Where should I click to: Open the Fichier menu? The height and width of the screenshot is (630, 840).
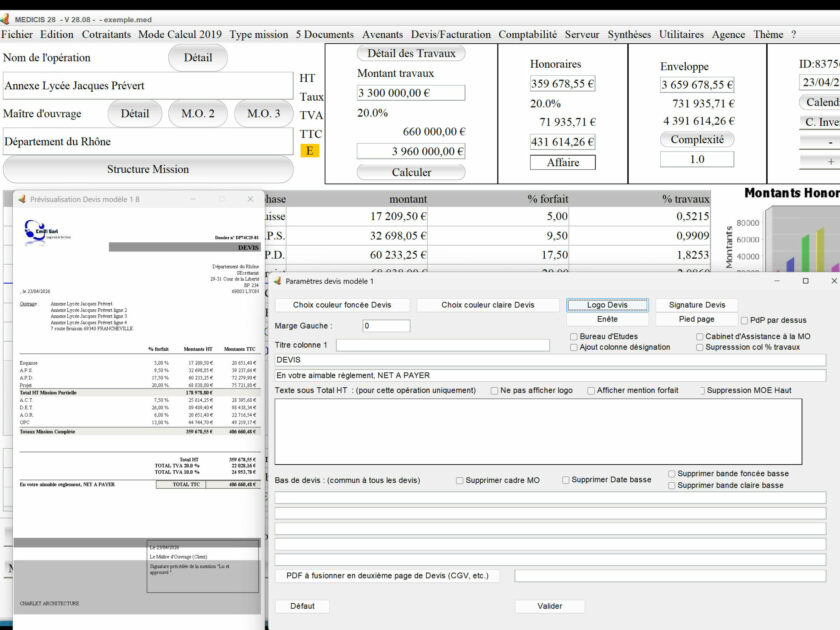[17, 34]
